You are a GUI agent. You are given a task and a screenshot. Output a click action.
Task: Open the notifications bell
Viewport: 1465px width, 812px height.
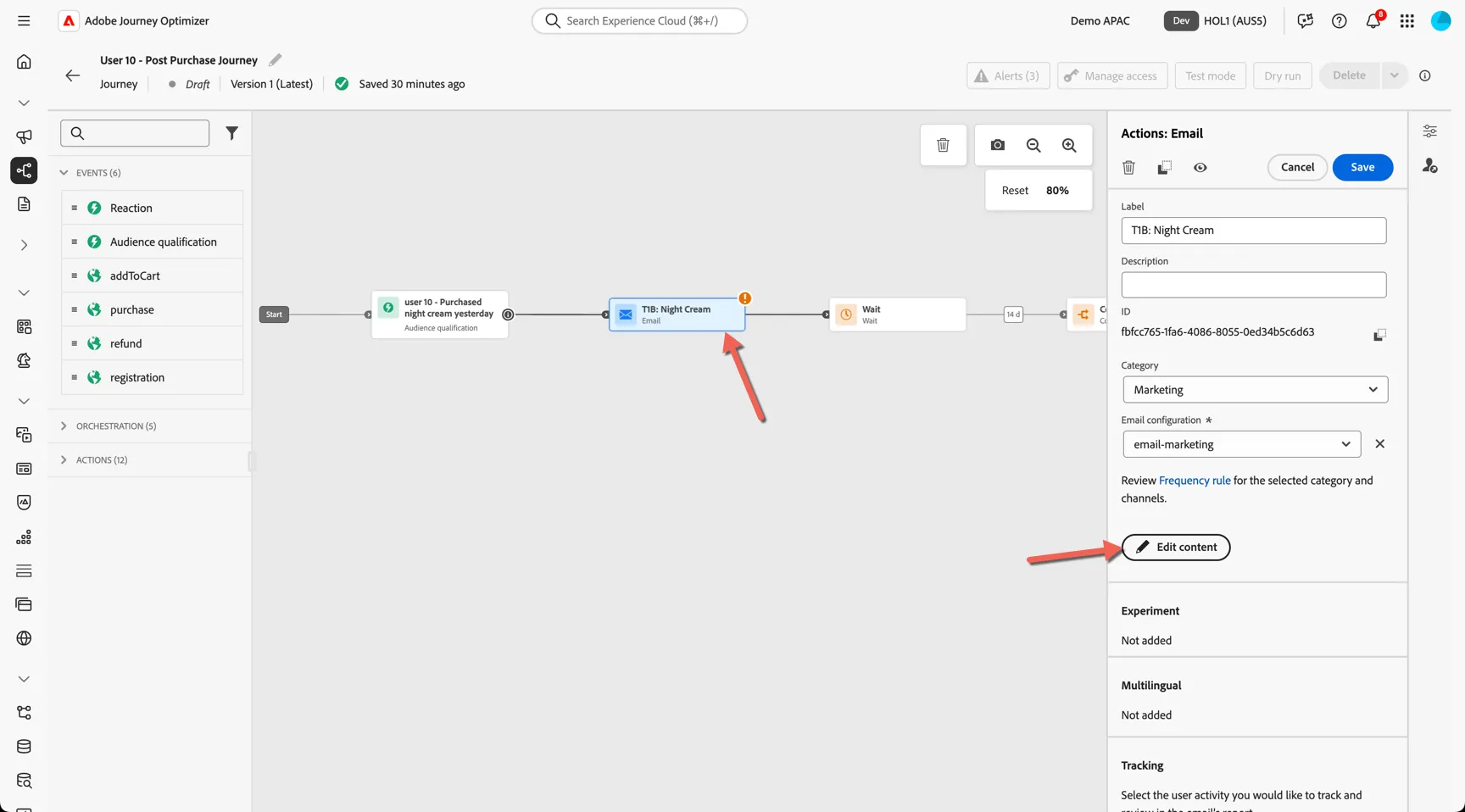click(x=1373, y=20)
